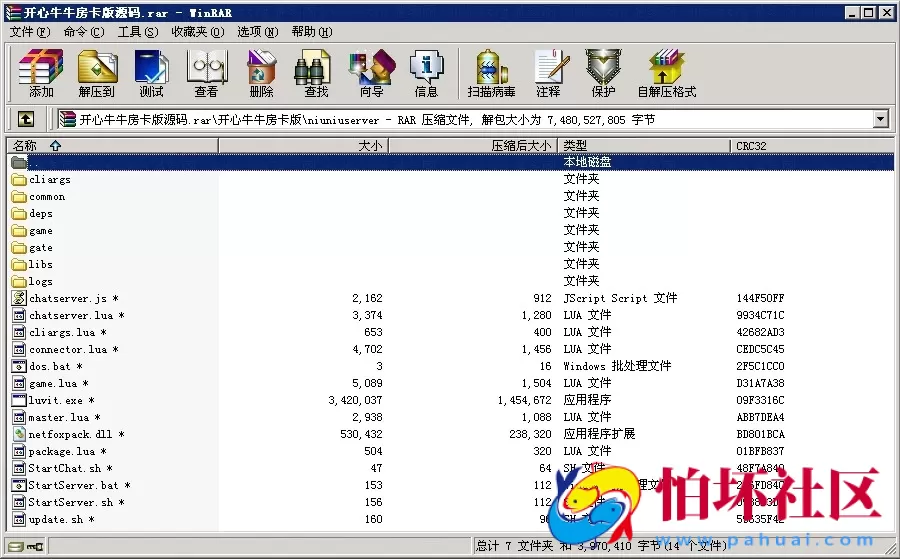Click the 删除 (Delete) toolbar icon
Image resolution: width=900 pixels, height=559 pixels.
pos(262,73)
